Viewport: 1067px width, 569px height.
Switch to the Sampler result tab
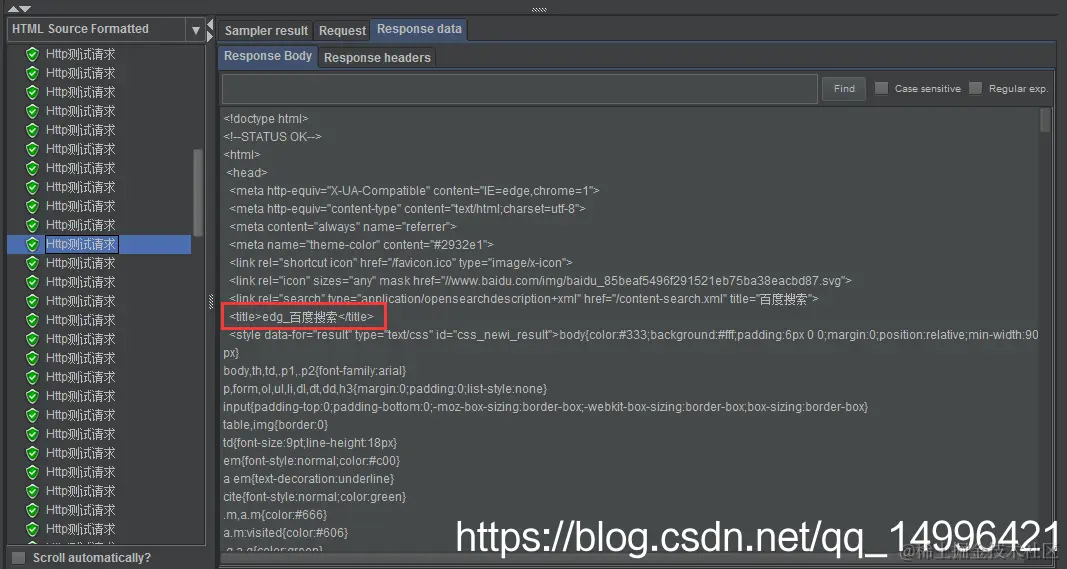coord(266,31)
